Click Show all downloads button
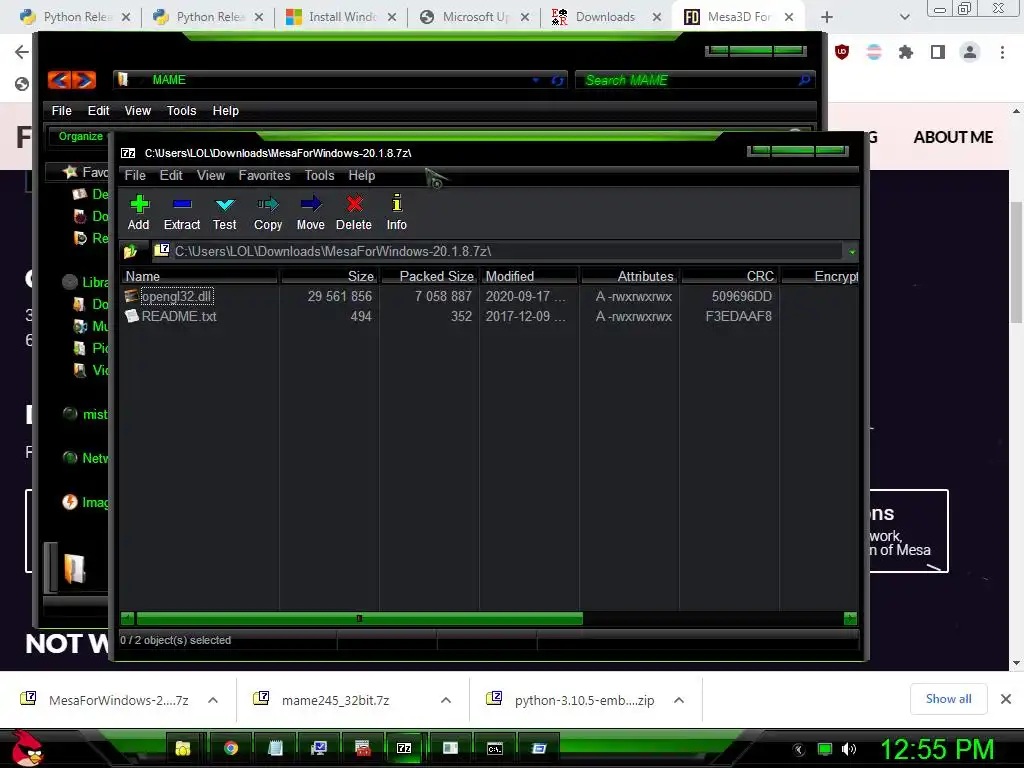The height and width of the screenshot is (768, 1024). tap(948, 699)
